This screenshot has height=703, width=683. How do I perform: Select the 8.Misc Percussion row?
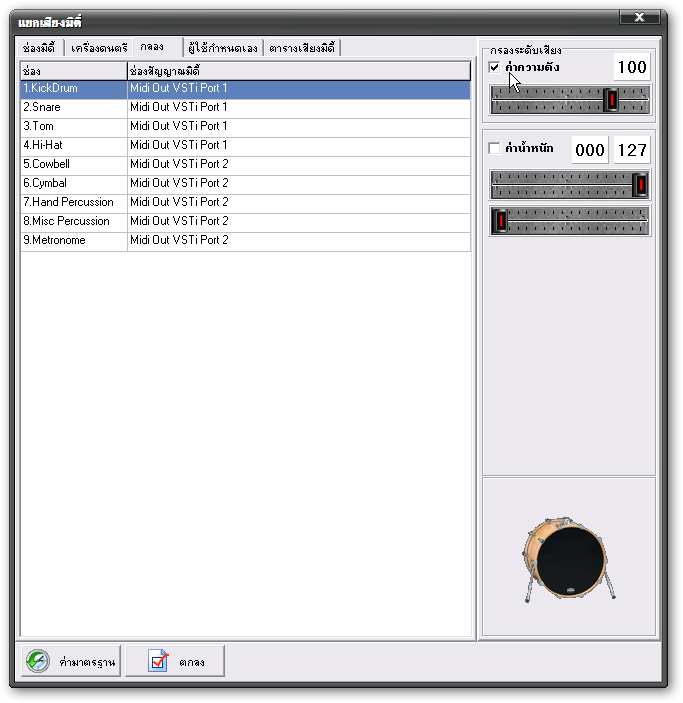pos(245,221)
